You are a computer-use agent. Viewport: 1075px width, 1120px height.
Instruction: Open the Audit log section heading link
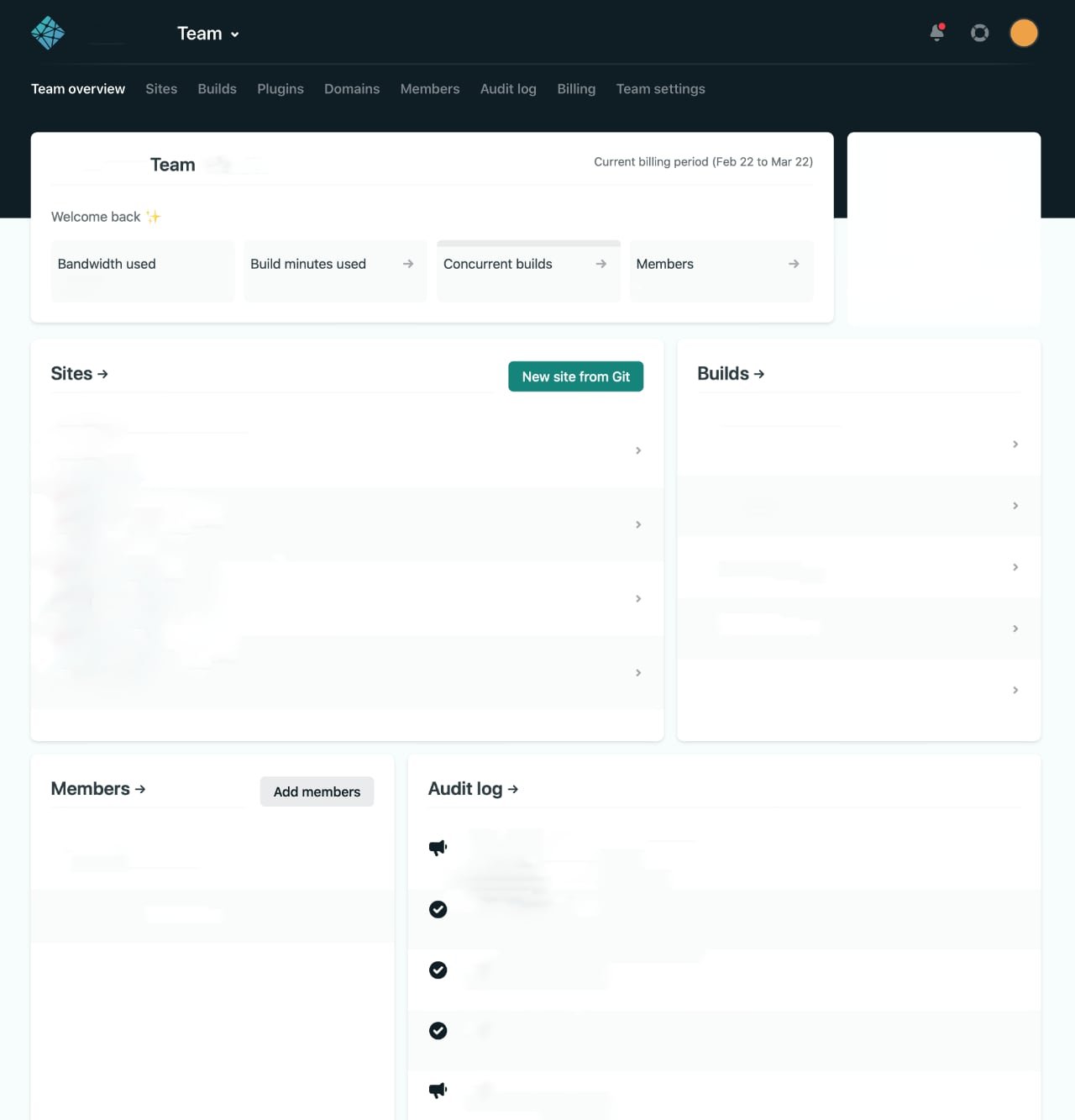click(x=473, y=789)
